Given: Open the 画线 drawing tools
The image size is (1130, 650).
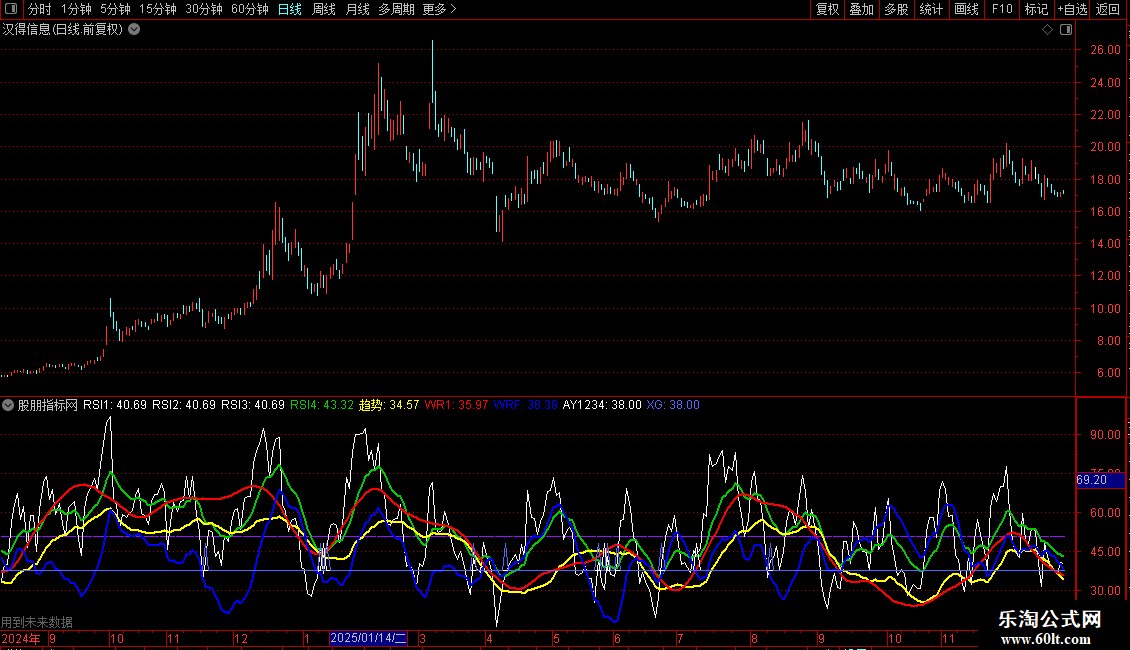Looking at the screenshot, I should click(x=966, y=9).
